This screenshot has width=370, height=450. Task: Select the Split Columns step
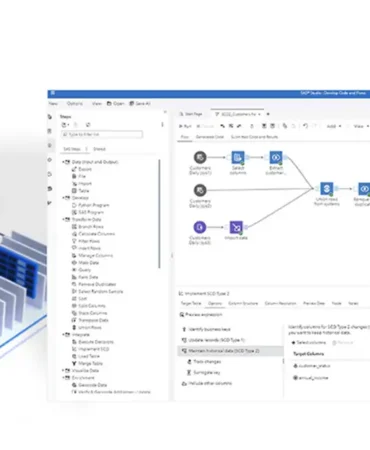click(x=89, y=306)
